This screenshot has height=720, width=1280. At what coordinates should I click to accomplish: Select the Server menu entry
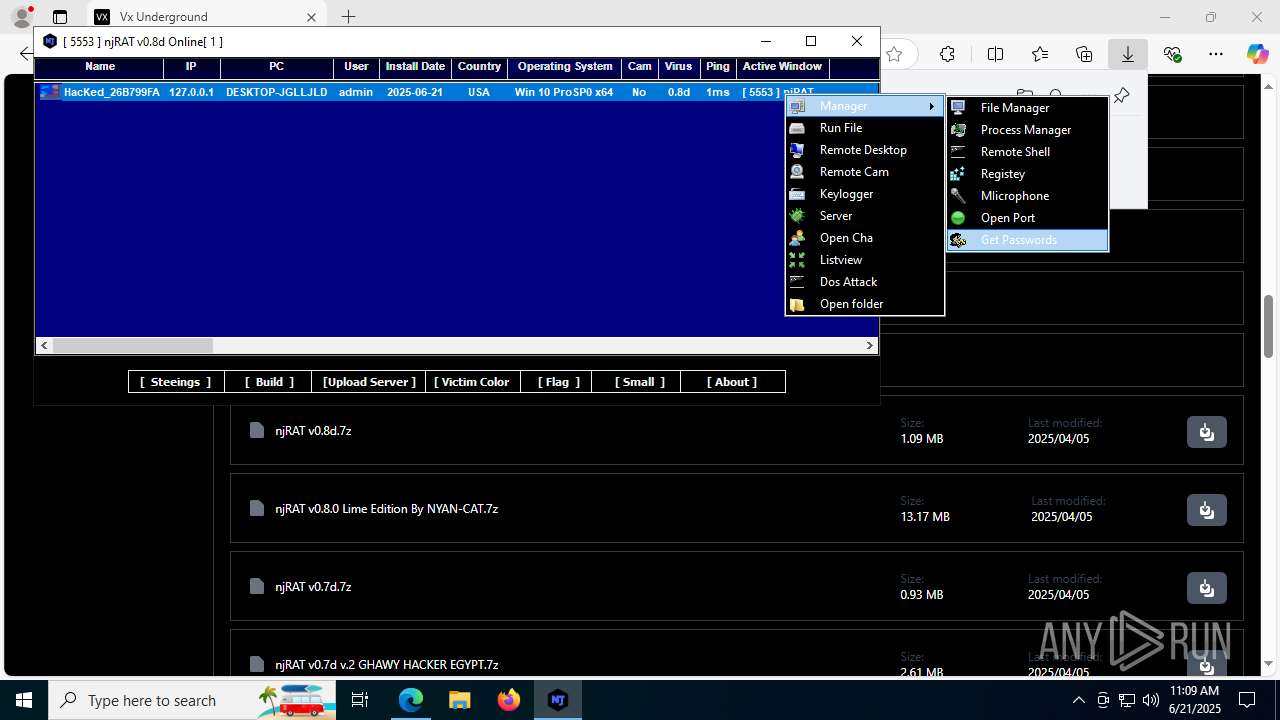[865, 216]
